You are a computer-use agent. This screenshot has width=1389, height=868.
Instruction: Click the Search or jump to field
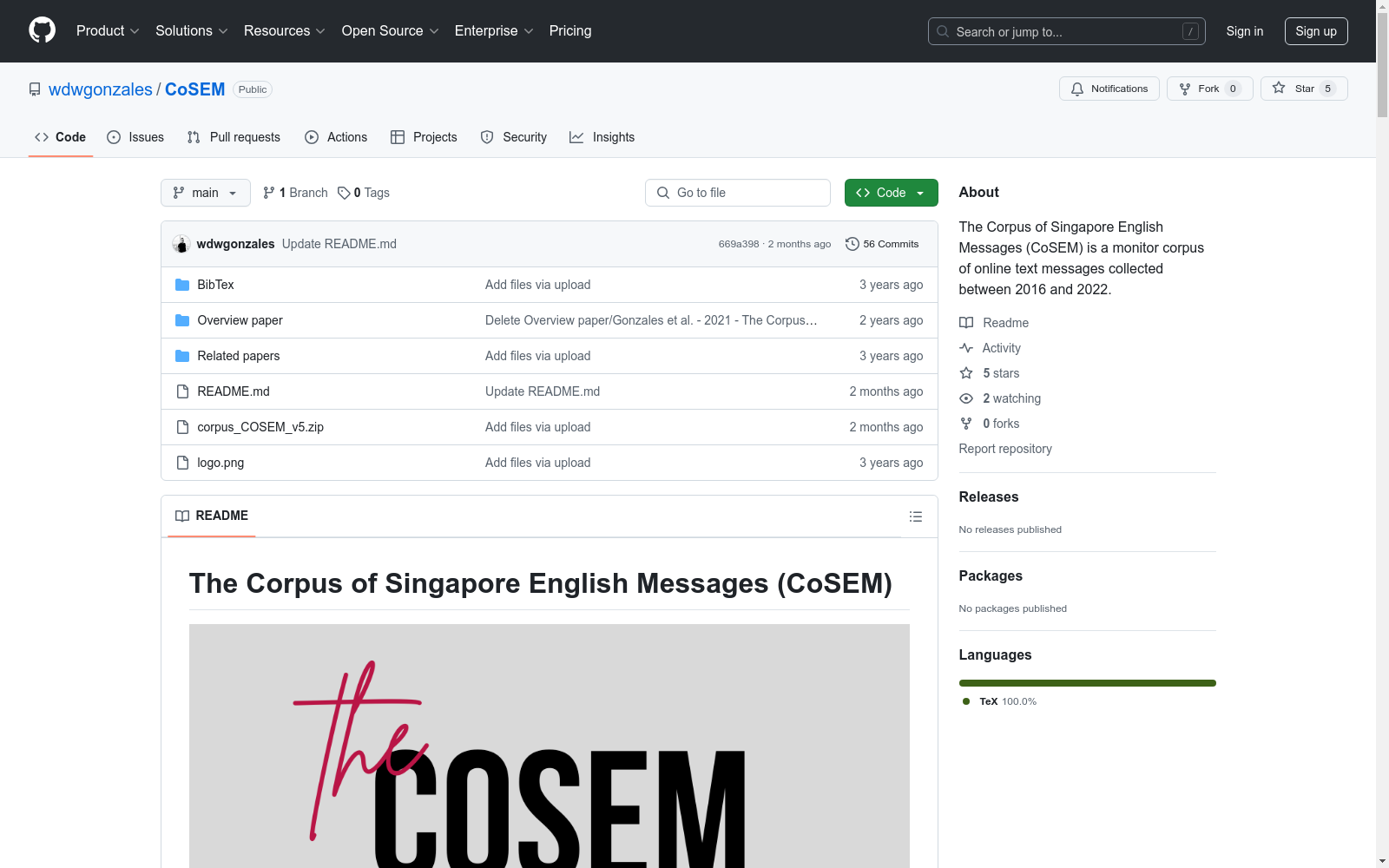1067,31
